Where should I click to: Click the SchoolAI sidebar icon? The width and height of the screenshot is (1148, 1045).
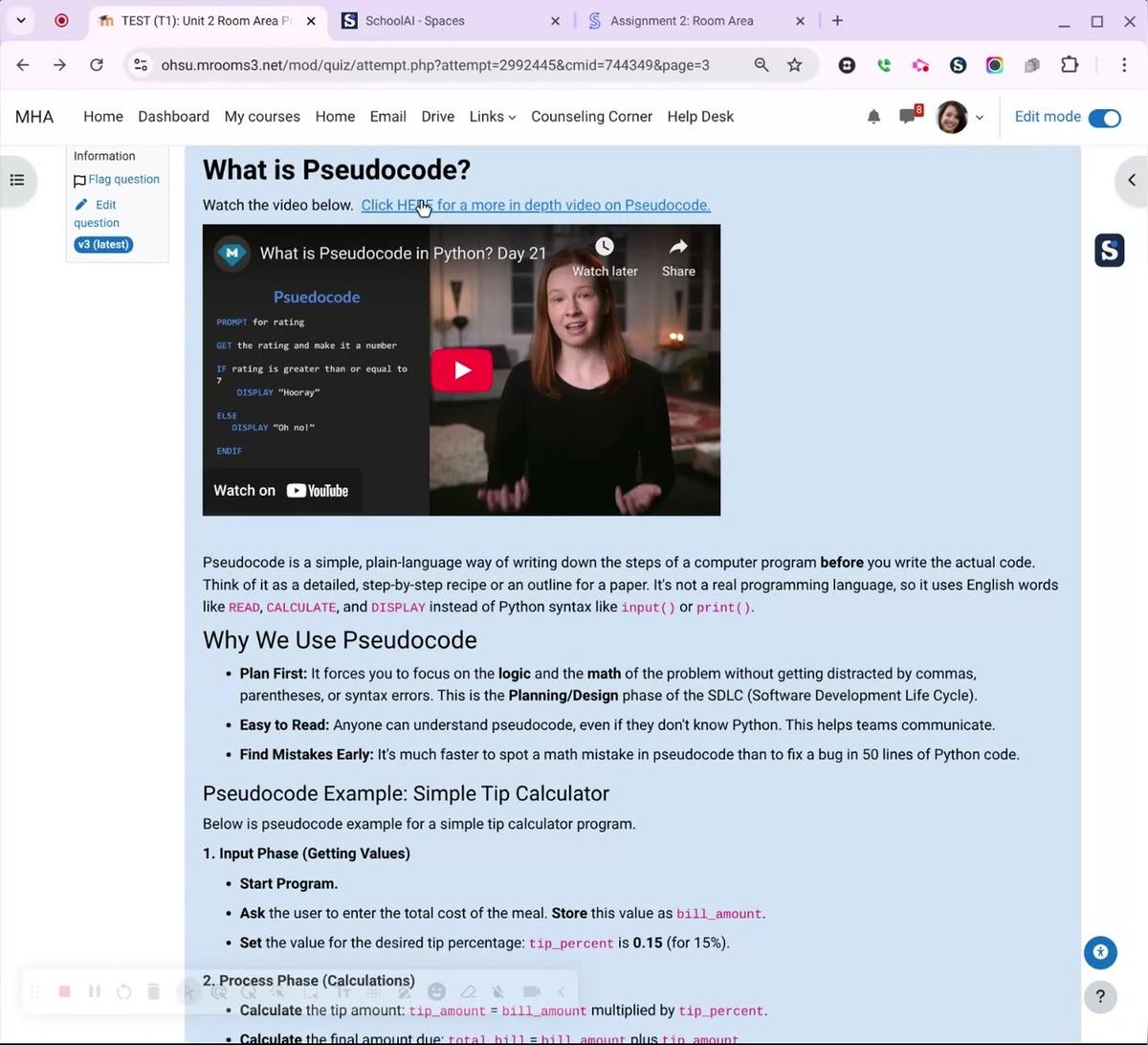pyautogui.click(x=1109, y=251)
